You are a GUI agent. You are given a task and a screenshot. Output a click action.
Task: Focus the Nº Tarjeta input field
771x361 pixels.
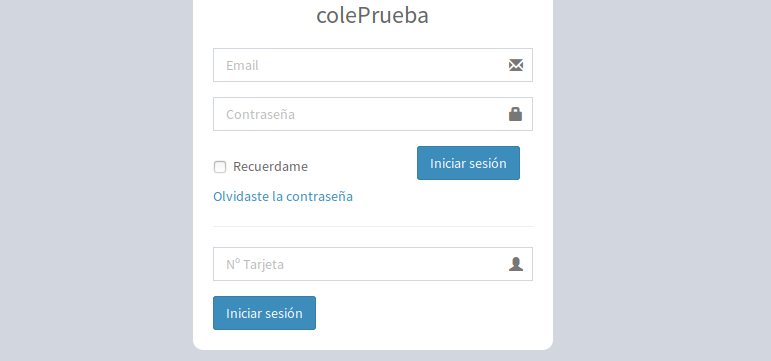tap(373, 264)
